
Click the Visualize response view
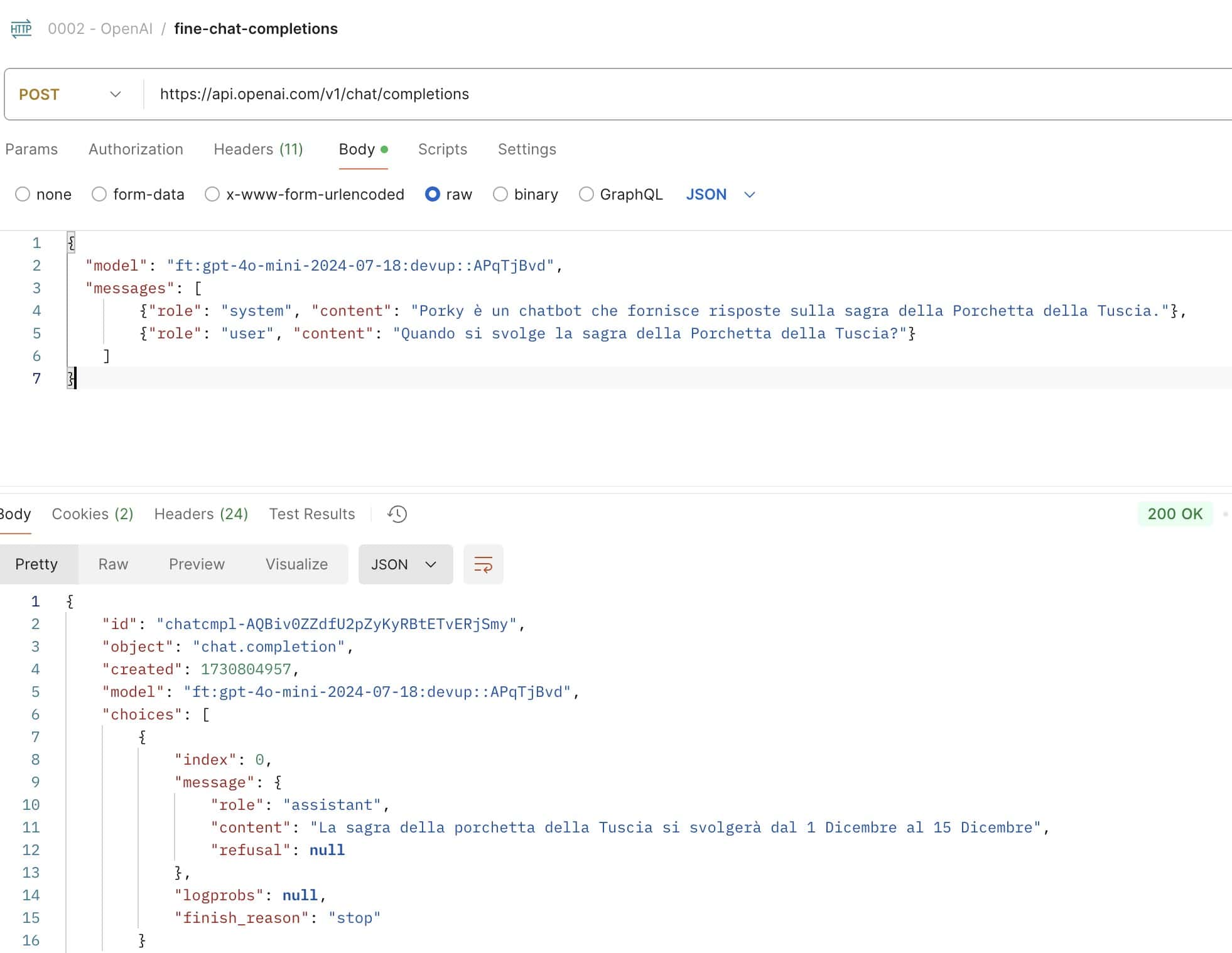click(296, 564)
